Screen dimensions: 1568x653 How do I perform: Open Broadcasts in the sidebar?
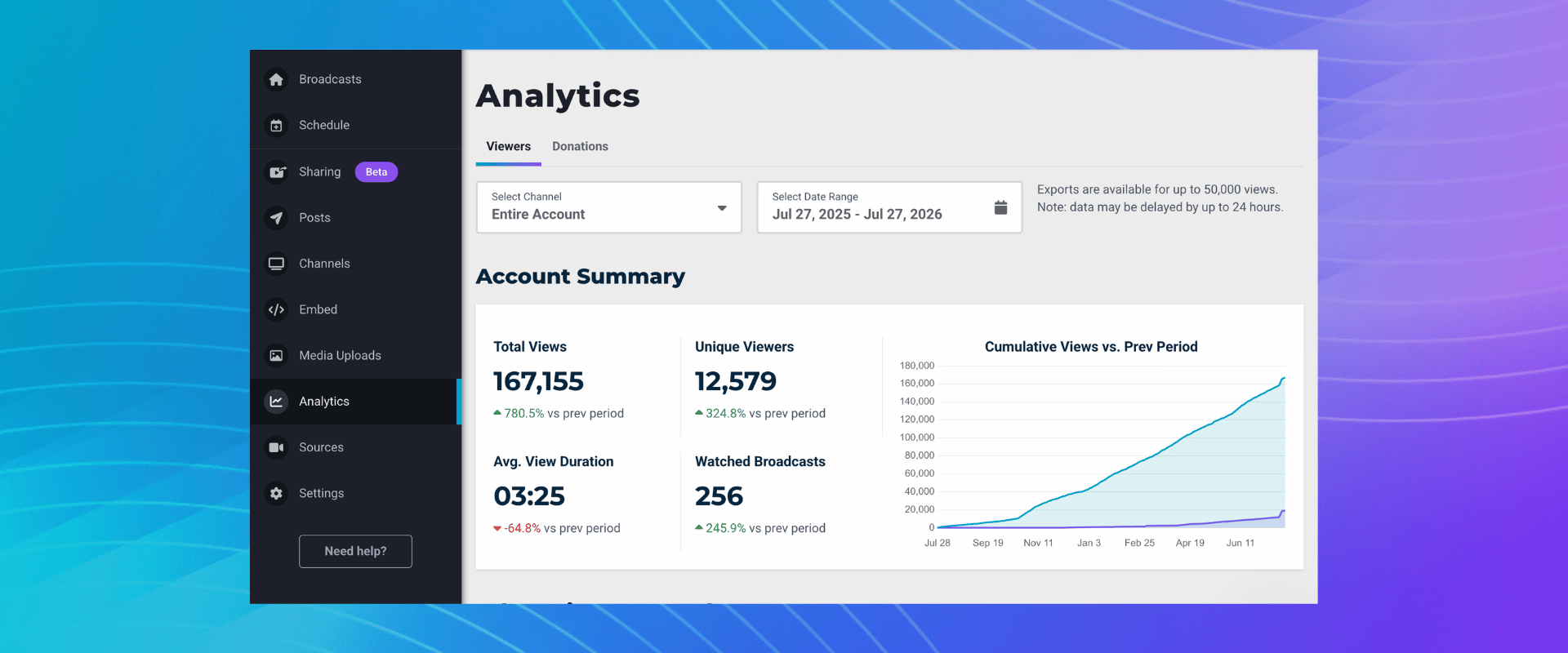tap(355, 79)
